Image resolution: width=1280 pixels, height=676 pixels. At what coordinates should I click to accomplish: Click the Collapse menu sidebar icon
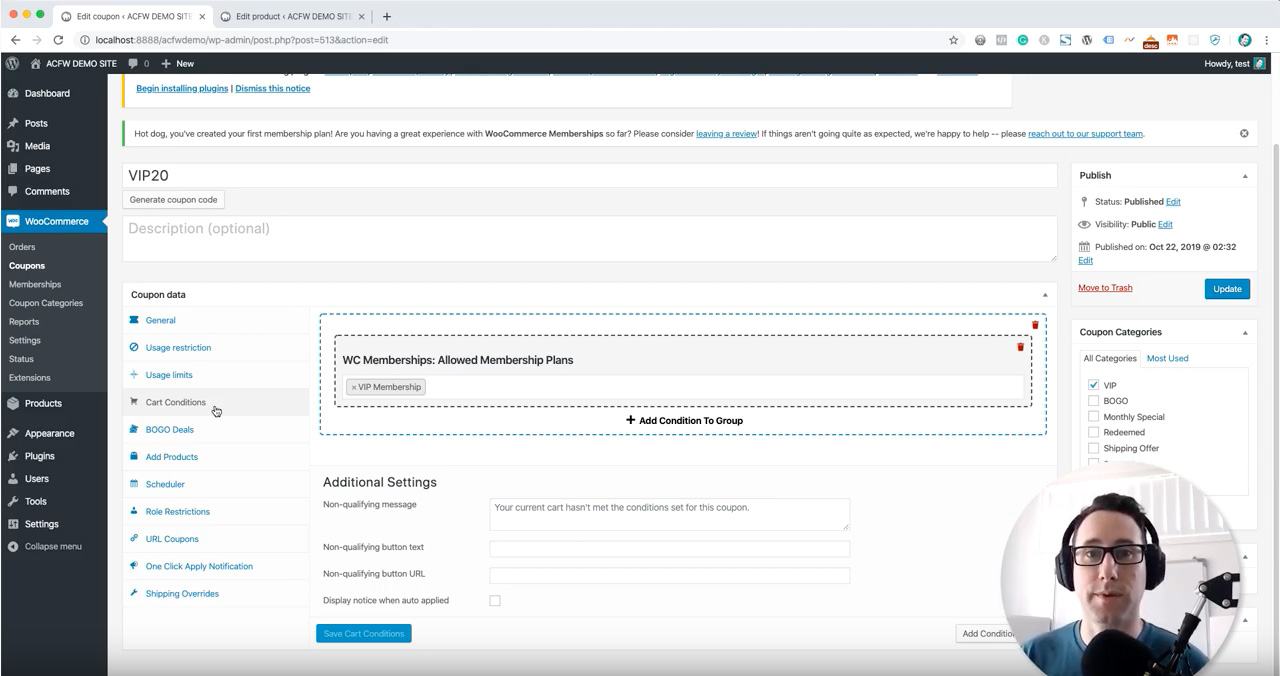(13, 547)
